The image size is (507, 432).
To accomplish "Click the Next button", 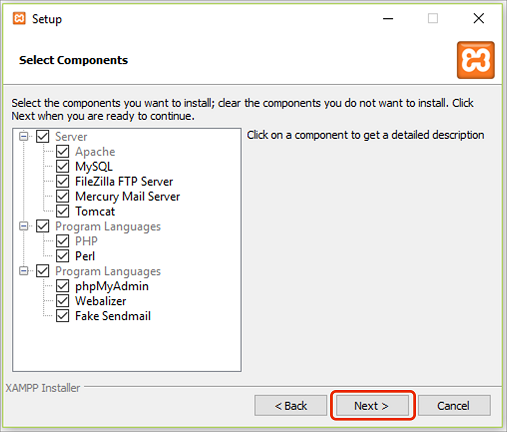I will 372,406.
